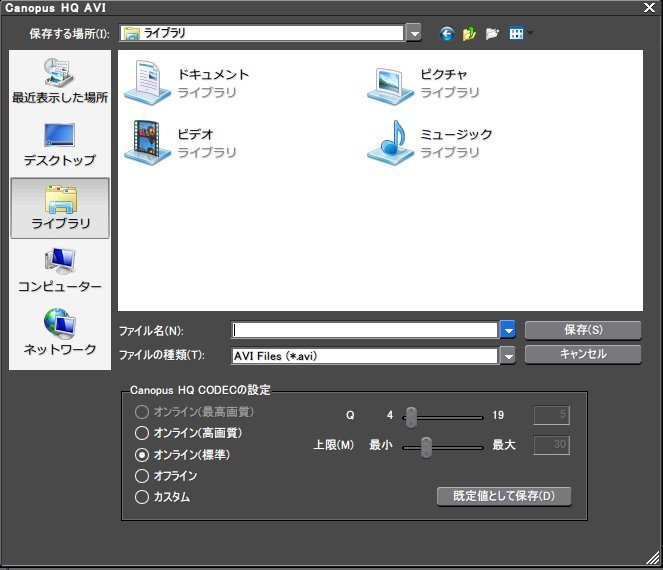Click the dialog resize grip corner

[x=653, y=558]
